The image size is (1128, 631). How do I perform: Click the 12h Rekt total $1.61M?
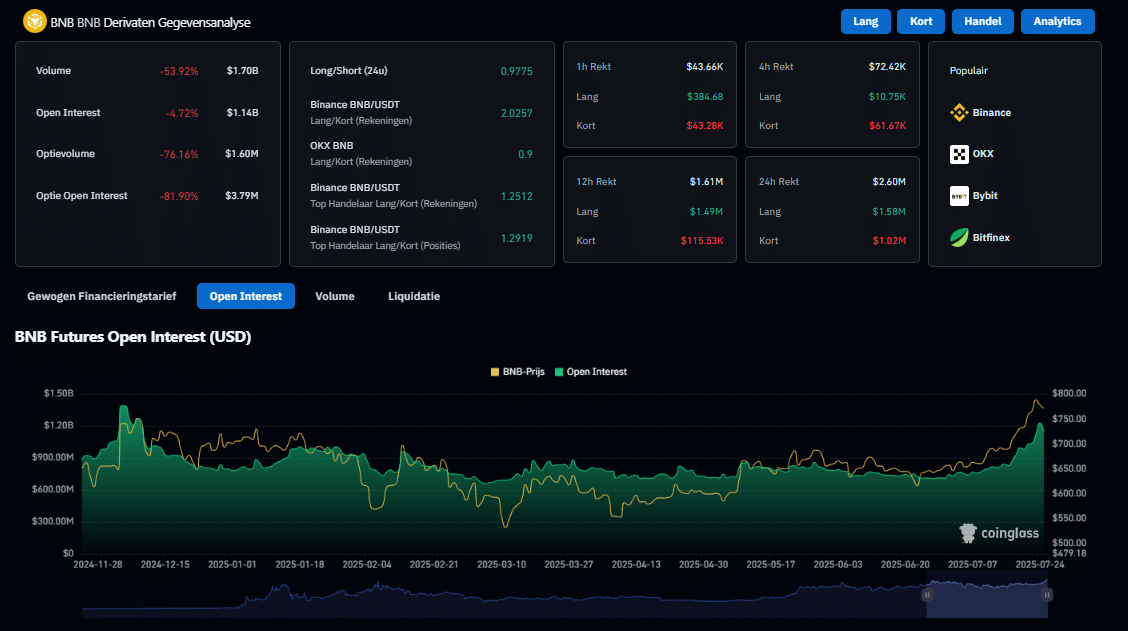point(706,181)
